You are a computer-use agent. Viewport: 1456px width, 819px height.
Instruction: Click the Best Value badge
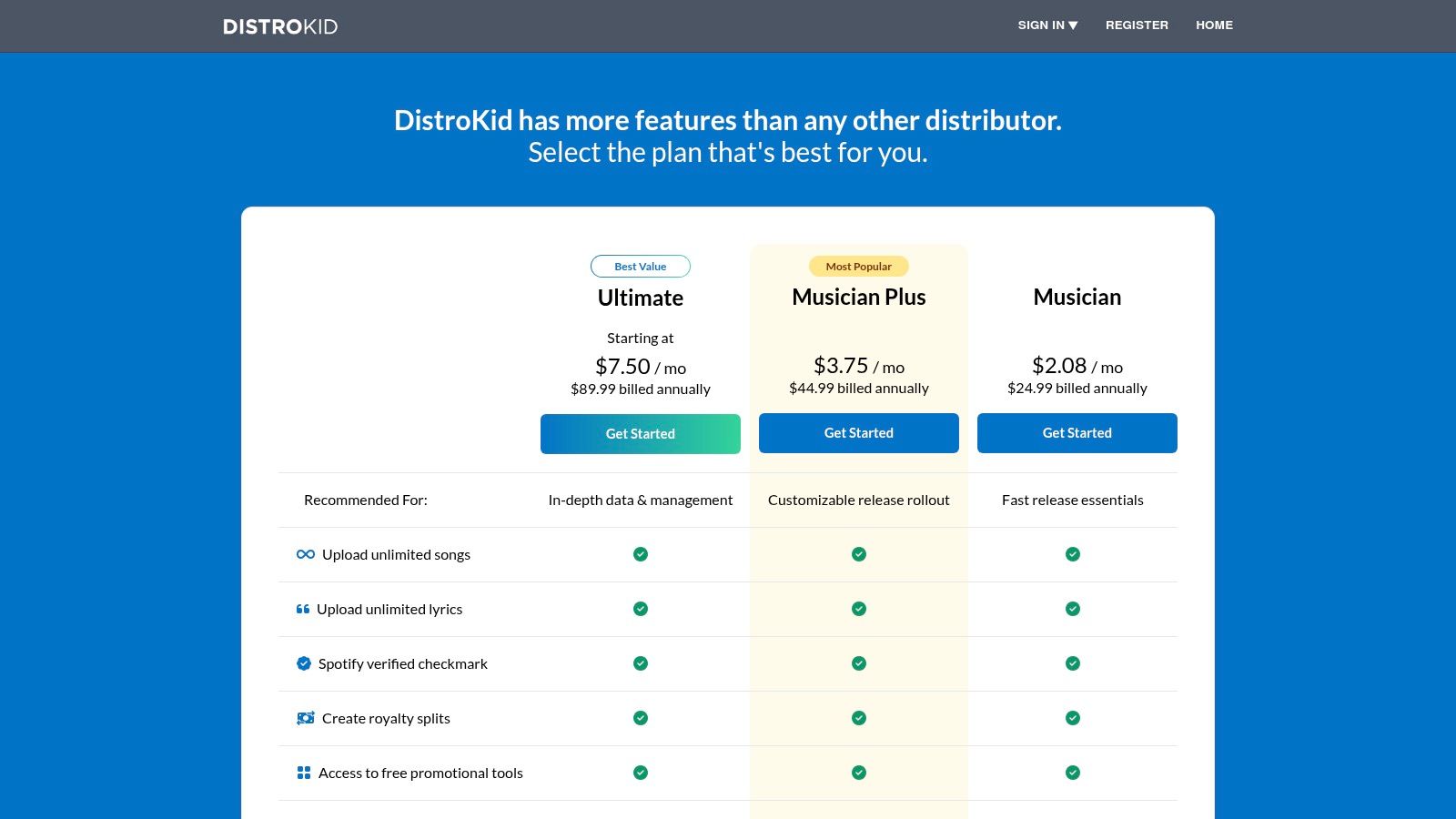pos(641,267)
